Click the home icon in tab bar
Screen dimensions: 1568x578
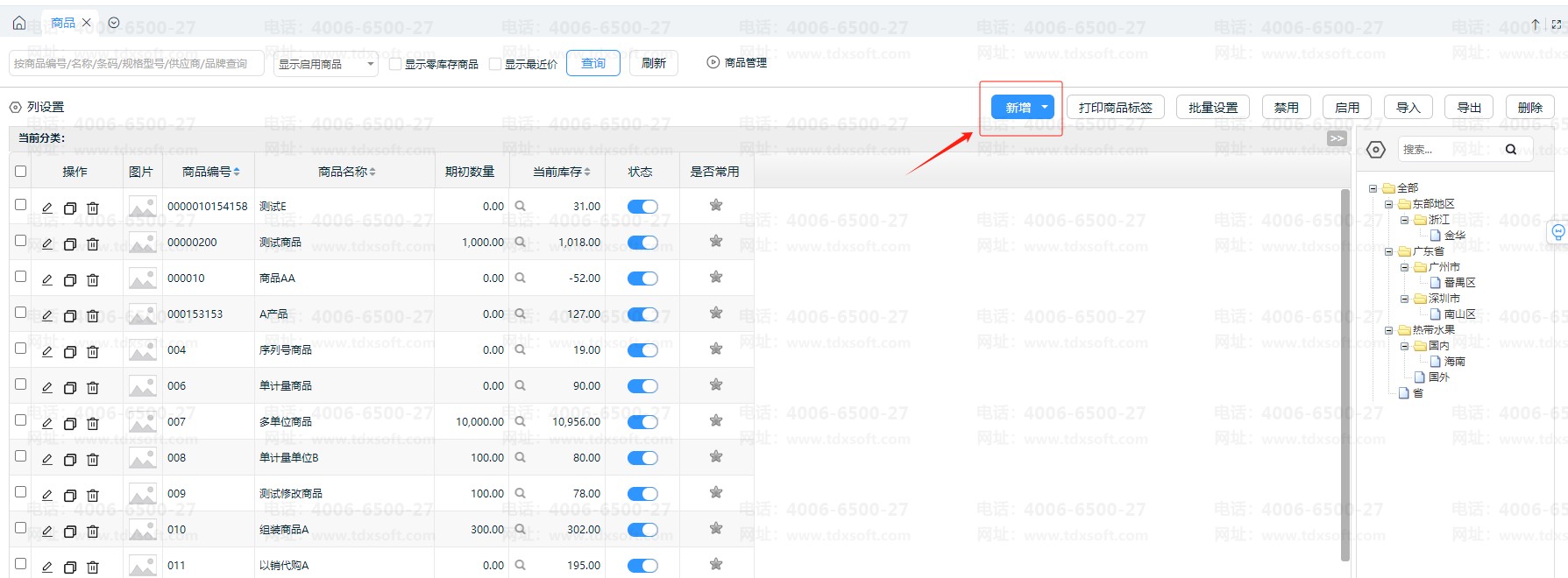coord(19,23)
